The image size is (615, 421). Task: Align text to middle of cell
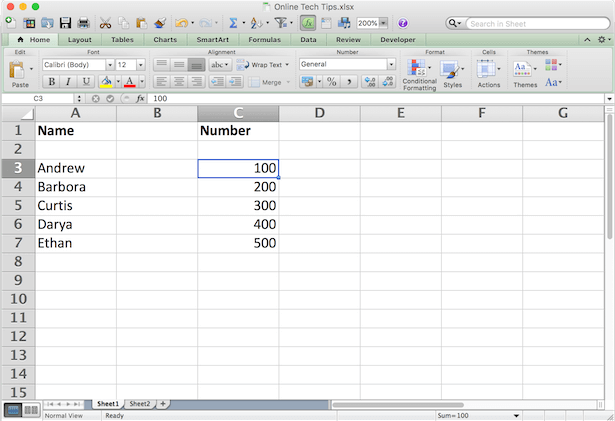(179, 65)
